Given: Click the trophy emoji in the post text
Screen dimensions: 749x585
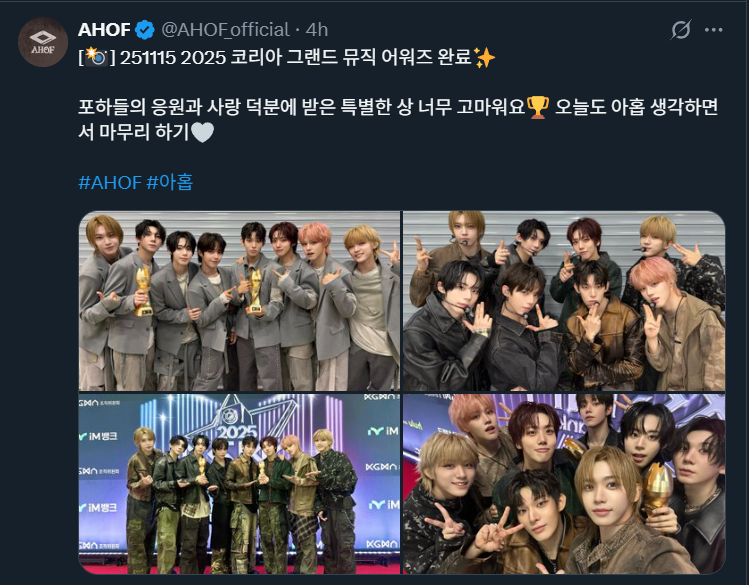Looking at the screenshot, I should click(x=538, y=107).
